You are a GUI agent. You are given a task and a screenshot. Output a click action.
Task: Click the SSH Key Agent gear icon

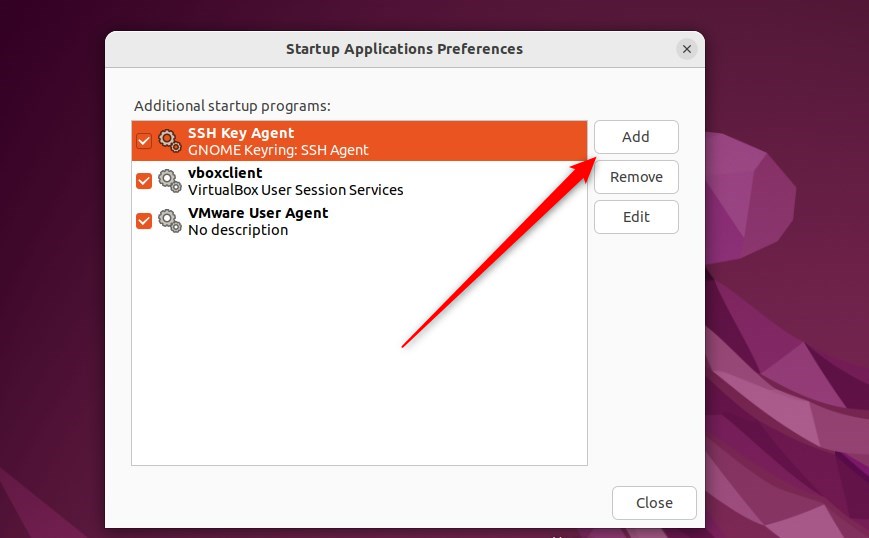[x=170, y=141]
